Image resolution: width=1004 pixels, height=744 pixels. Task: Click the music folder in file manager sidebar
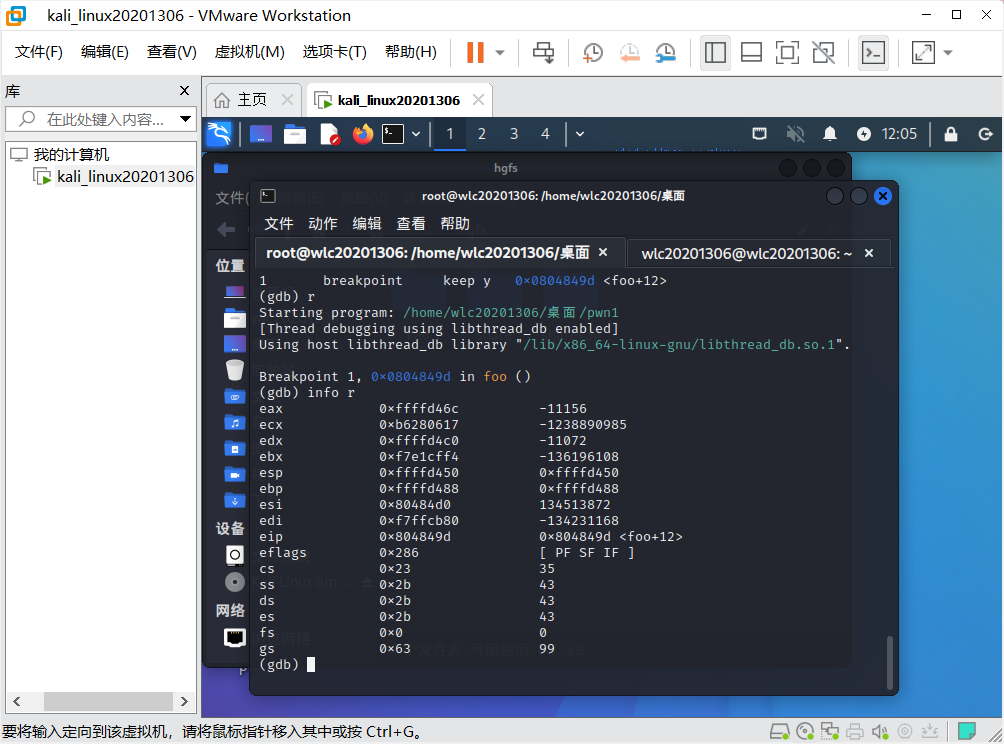(235, 423)
